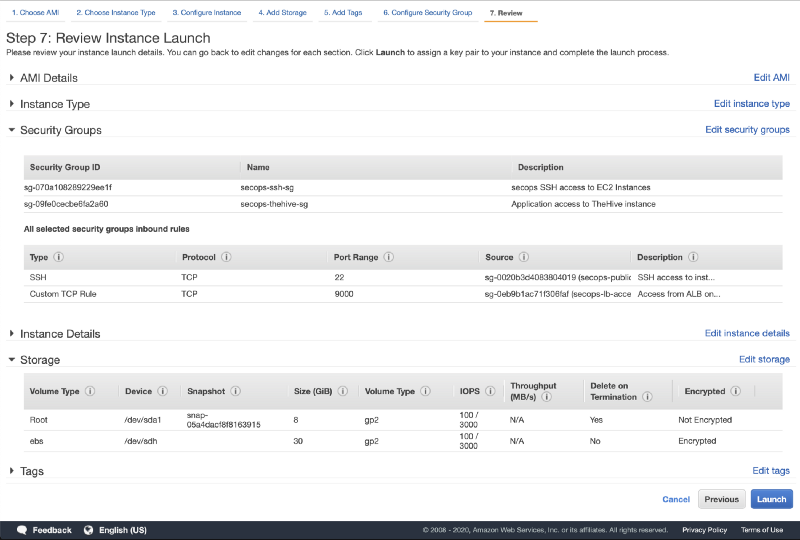Open the Edit security groups link
This screenshot has height=540, width=800.
(x=747, y=130)
